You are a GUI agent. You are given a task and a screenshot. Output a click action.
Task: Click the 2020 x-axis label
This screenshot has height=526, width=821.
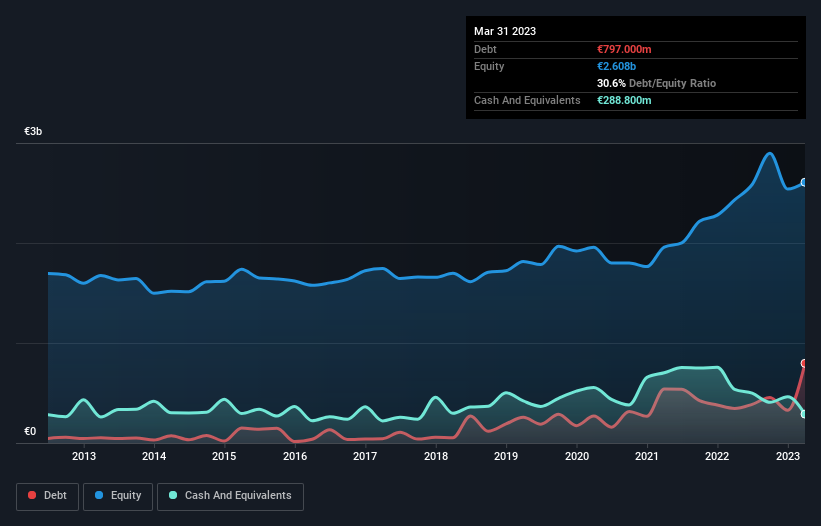click(x=576, y=456)
